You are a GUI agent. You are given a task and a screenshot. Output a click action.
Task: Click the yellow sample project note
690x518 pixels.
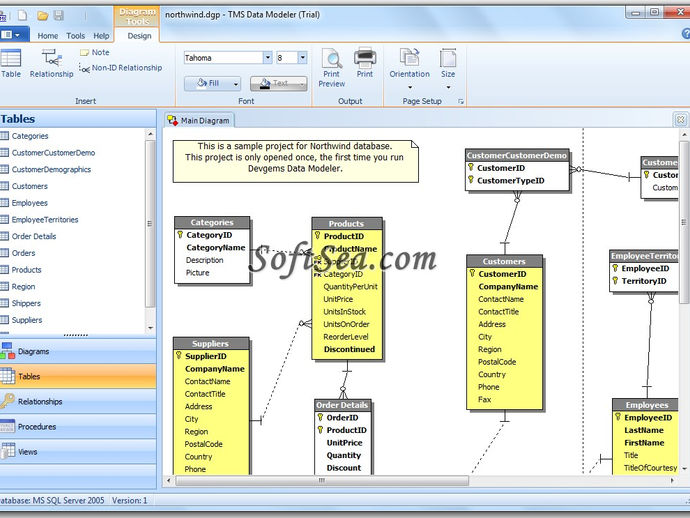(x=295, y=161)
